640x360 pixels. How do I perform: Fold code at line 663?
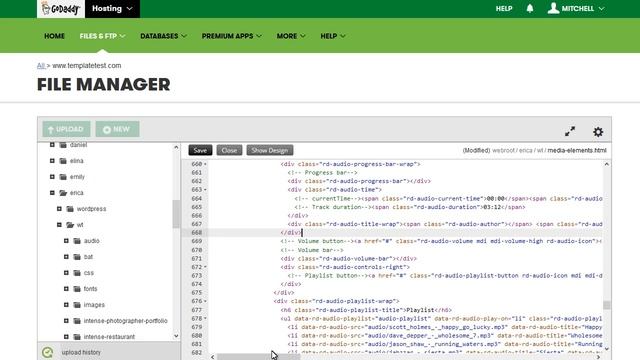pyautogui.click(x=205, y=190)
